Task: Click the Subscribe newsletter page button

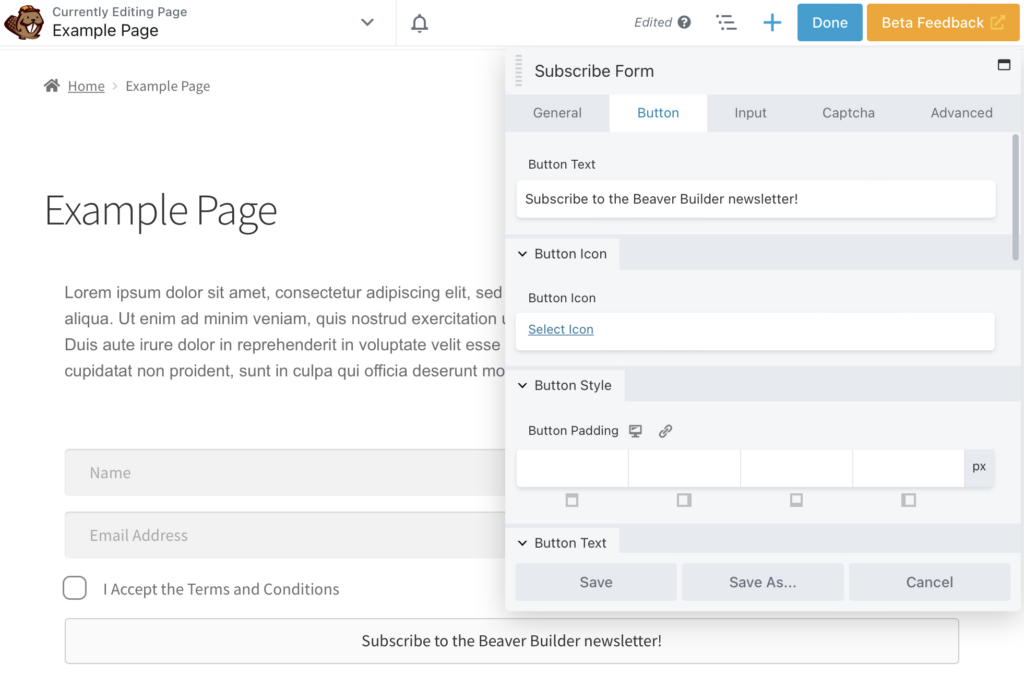Action: click(511, 641)
